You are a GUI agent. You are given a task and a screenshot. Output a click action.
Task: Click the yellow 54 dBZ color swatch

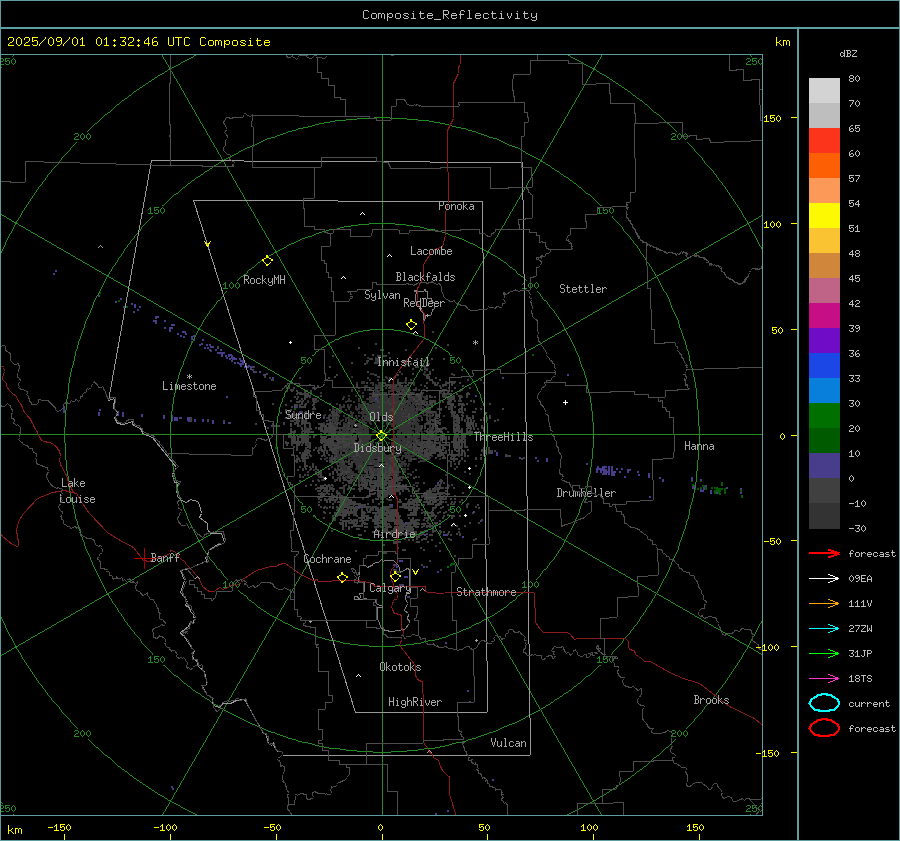coord(824,215)
